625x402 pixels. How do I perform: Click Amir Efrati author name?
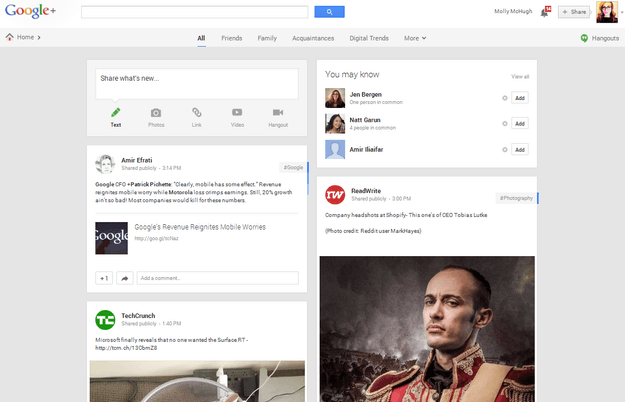pyautogui.click(x=137, y=160)
